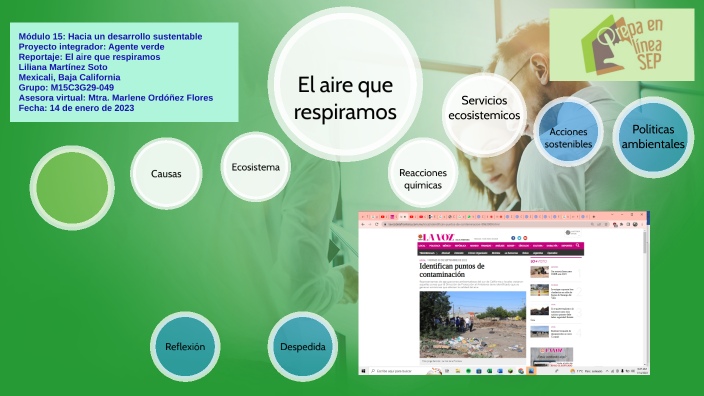Click the search magnifier in the pink nav bar

coord(578,245)
